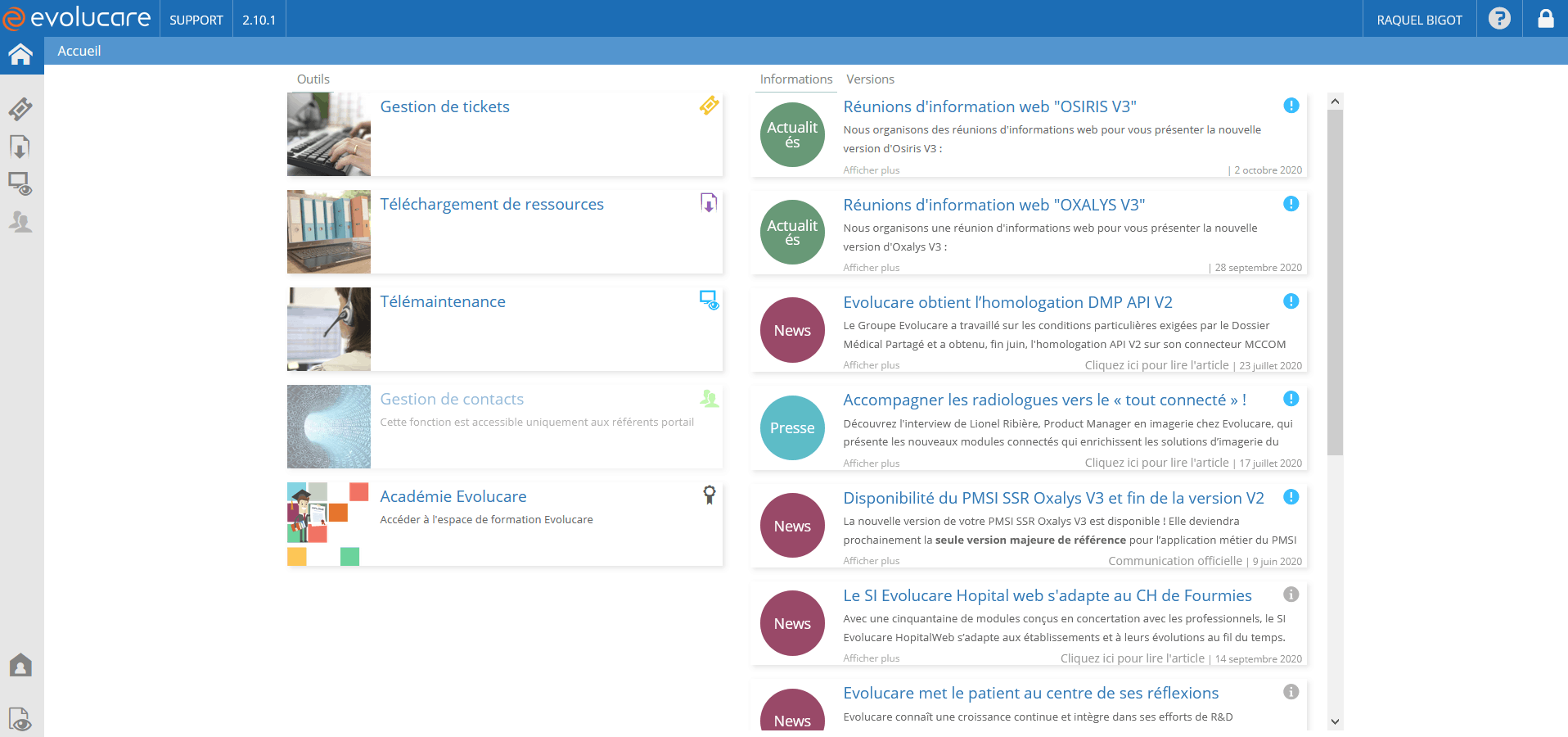This screenshot has width=1568, height=737.
Task: Open Disponibilité du PMSI SSR Oxalys V3 title
Action: pos(1054,498)
